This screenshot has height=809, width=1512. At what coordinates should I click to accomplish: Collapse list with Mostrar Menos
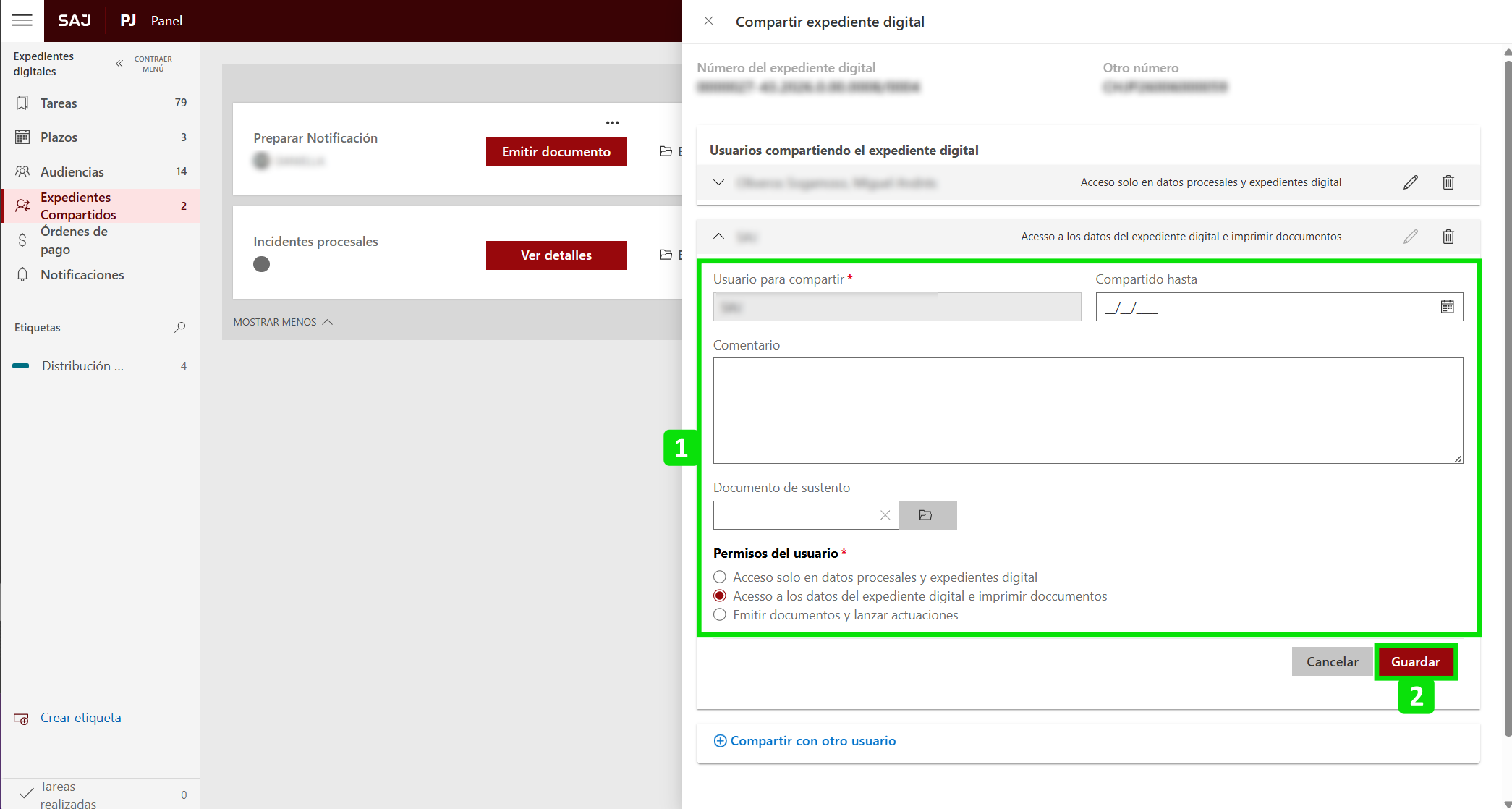coord(282,322)
